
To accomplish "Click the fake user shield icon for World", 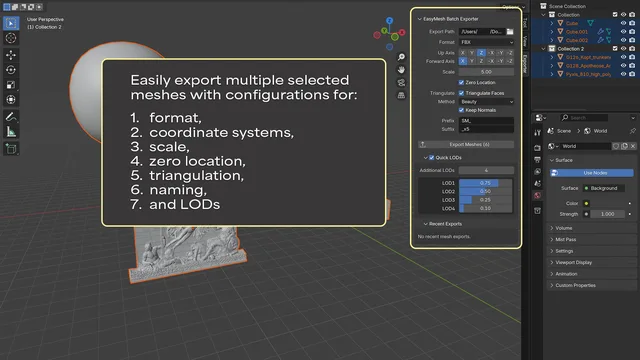I will coord(616,146).
